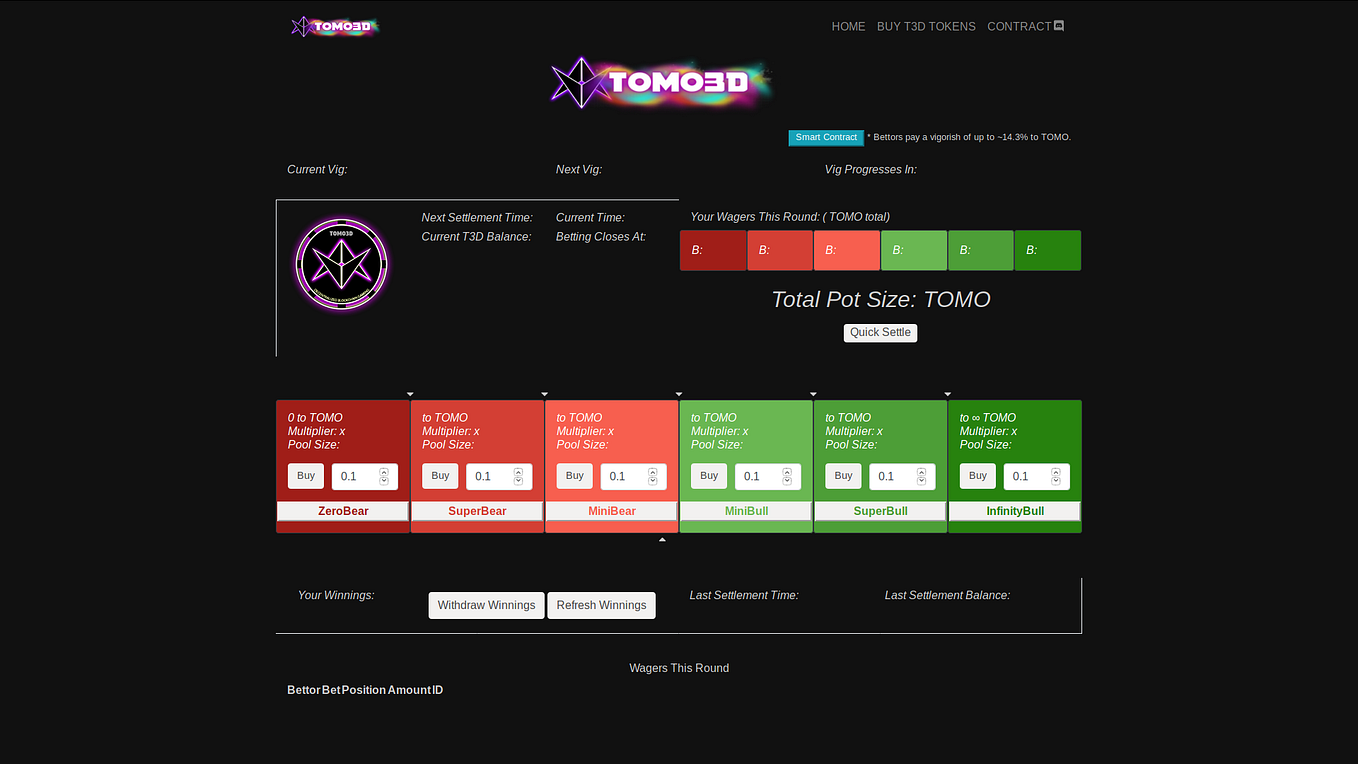Open the HOME menu item
The width and height of the screenshot is (1358, 764).
[848, 26]
